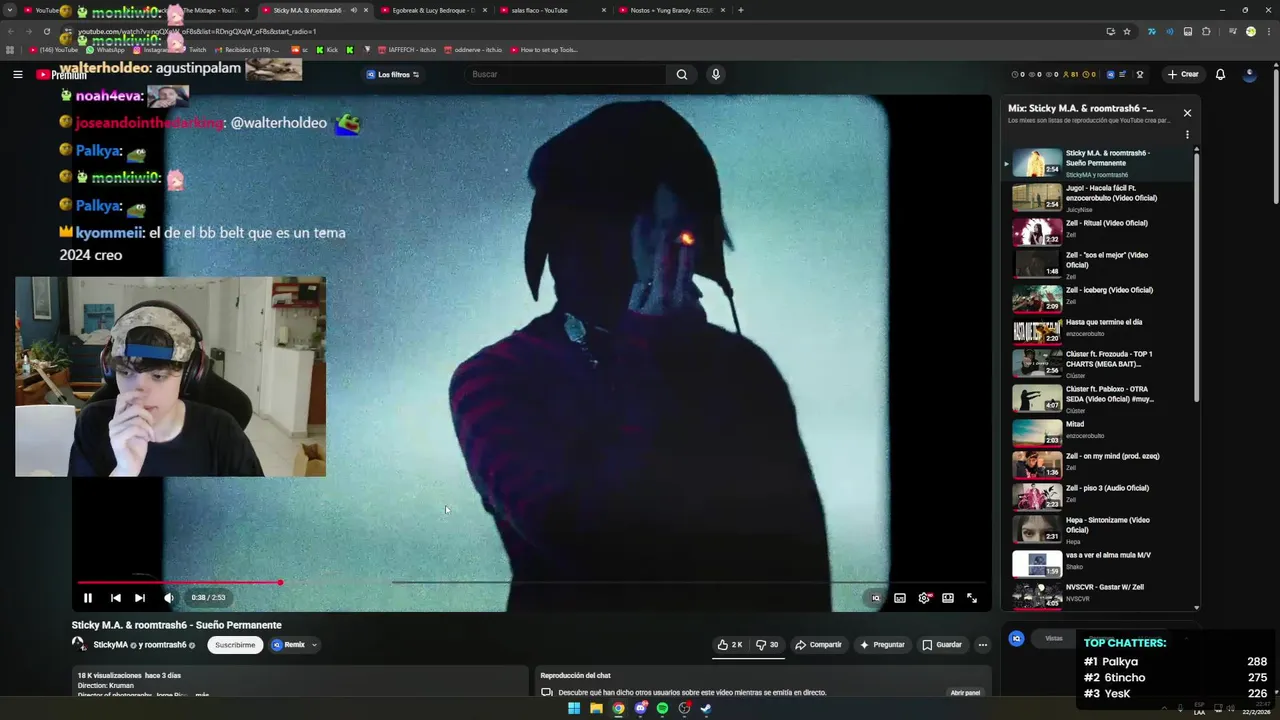1280x720 pixels.
Task: Open the notifications bell
Action: coord(1220,74)
